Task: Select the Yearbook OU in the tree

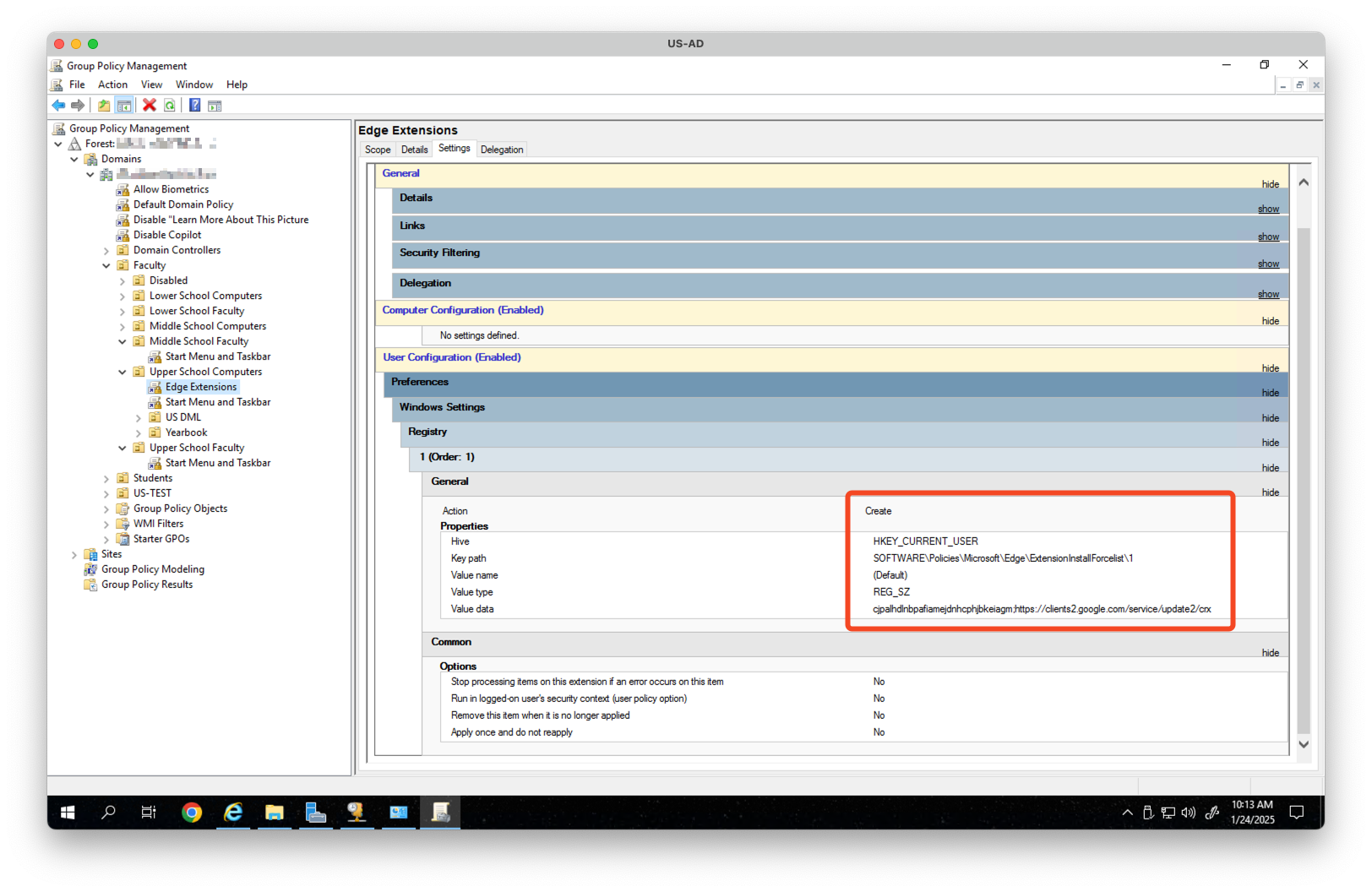Action: point(186,432)
